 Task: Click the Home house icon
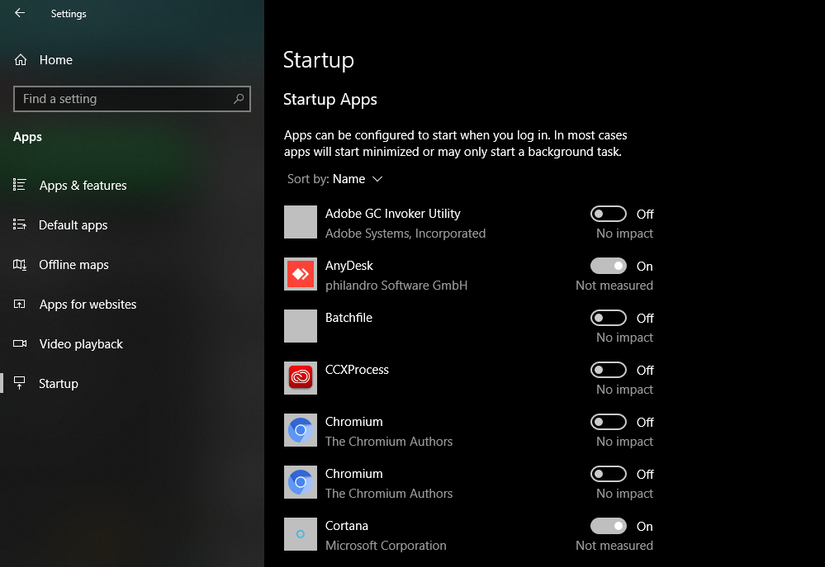pos(21,60)
